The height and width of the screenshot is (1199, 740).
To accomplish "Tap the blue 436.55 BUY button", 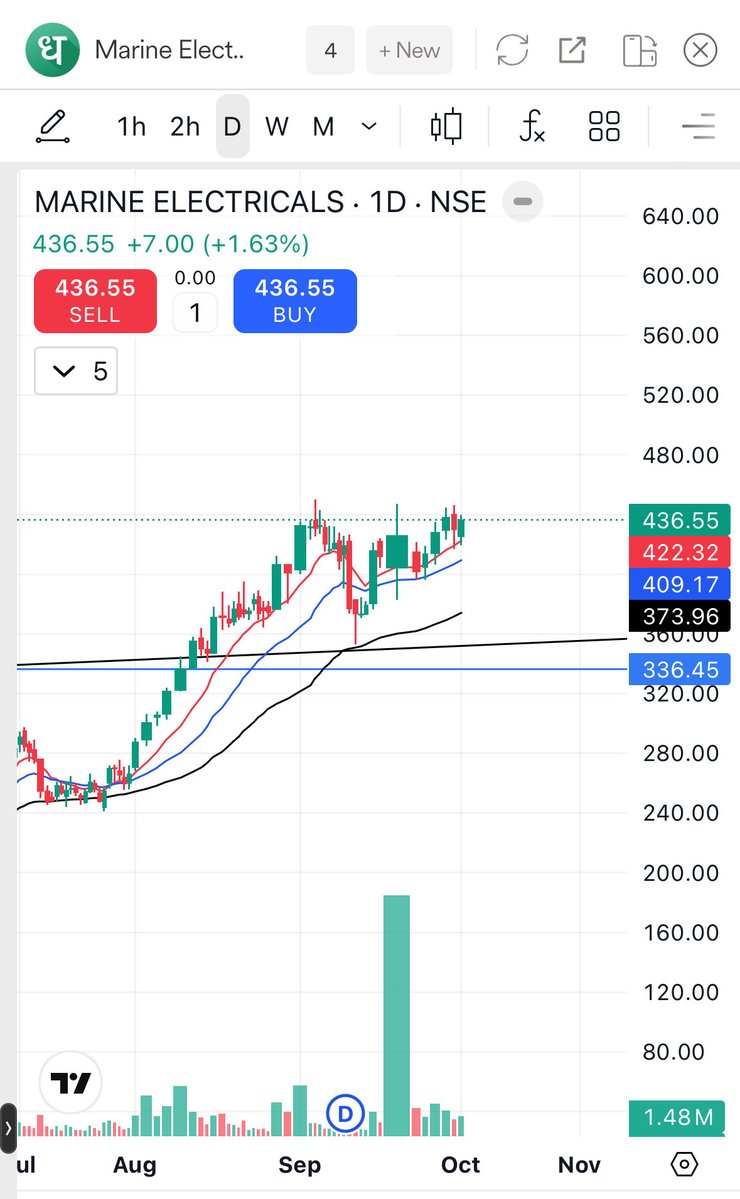I will 295,301.
